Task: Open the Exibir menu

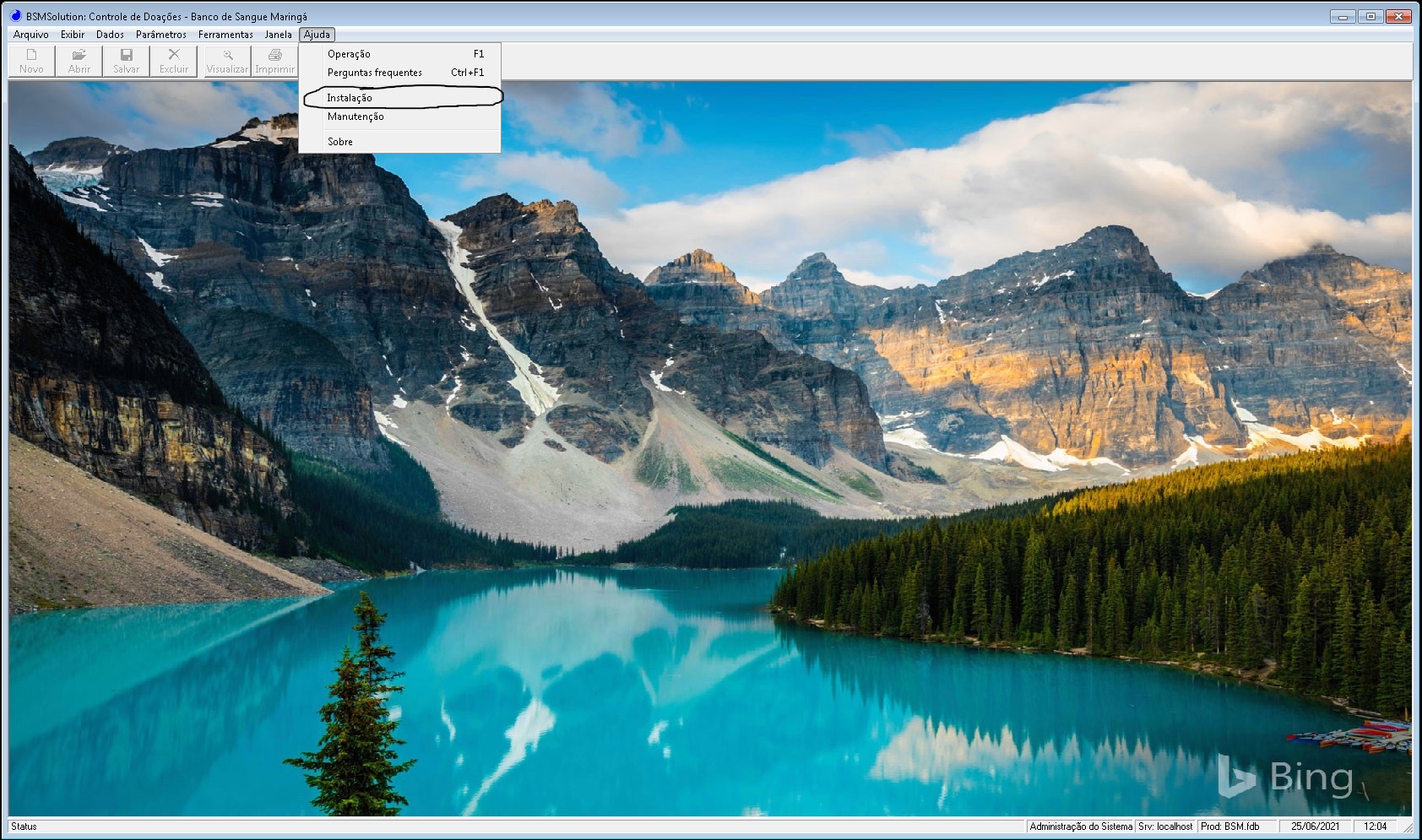Action: (73, 35)
